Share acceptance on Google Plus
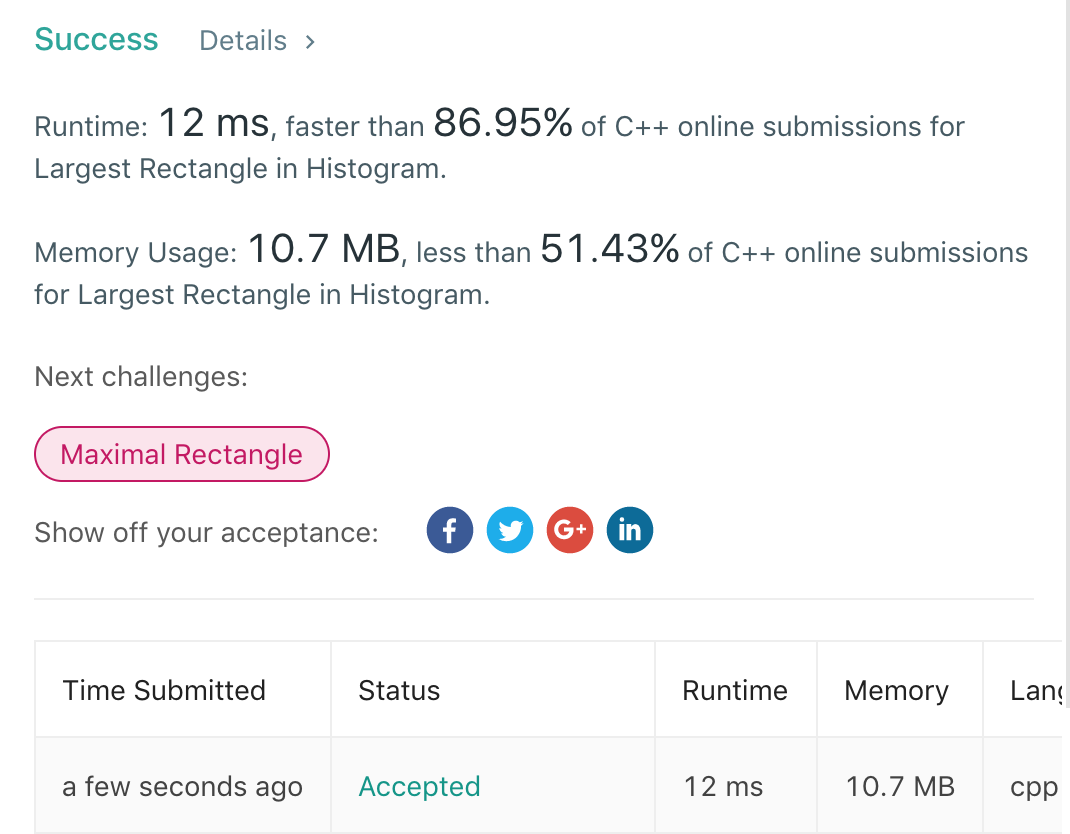 point(570,530)
